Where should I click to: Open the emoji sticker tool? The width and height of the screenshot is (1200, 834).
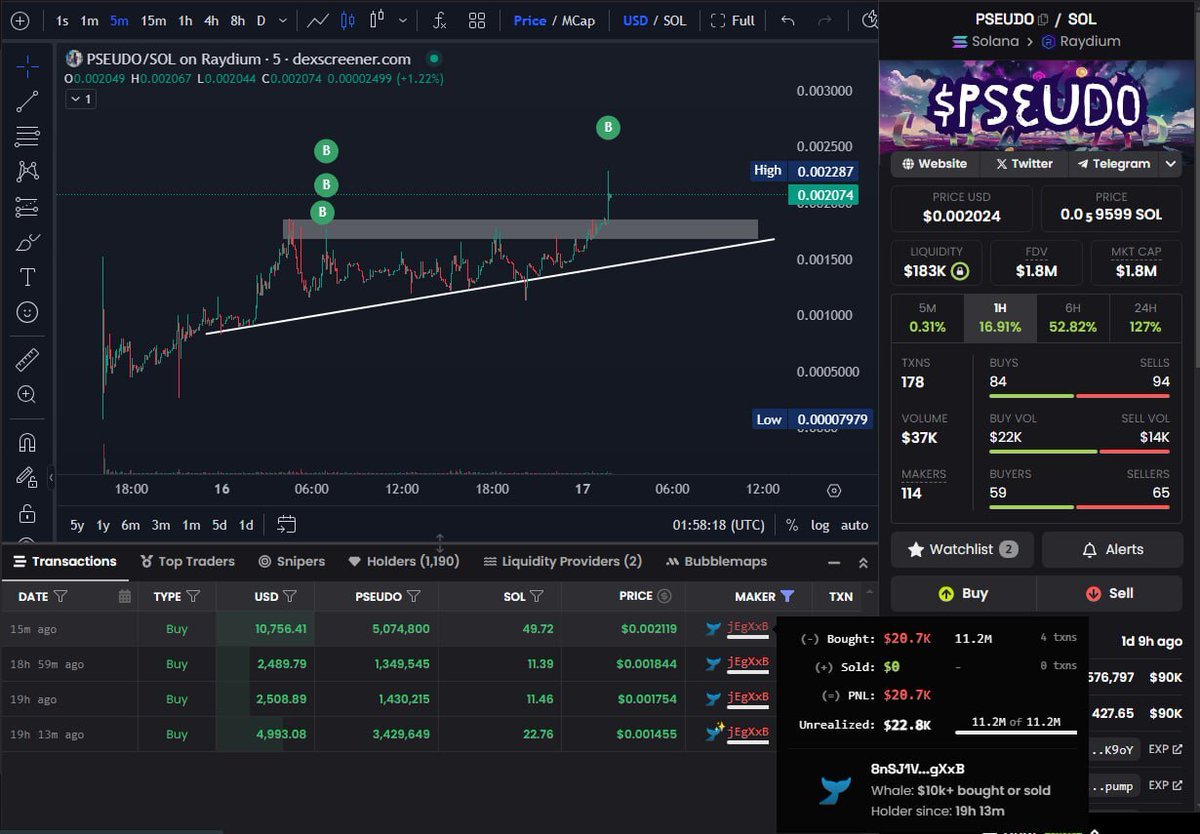click(27, 313)
